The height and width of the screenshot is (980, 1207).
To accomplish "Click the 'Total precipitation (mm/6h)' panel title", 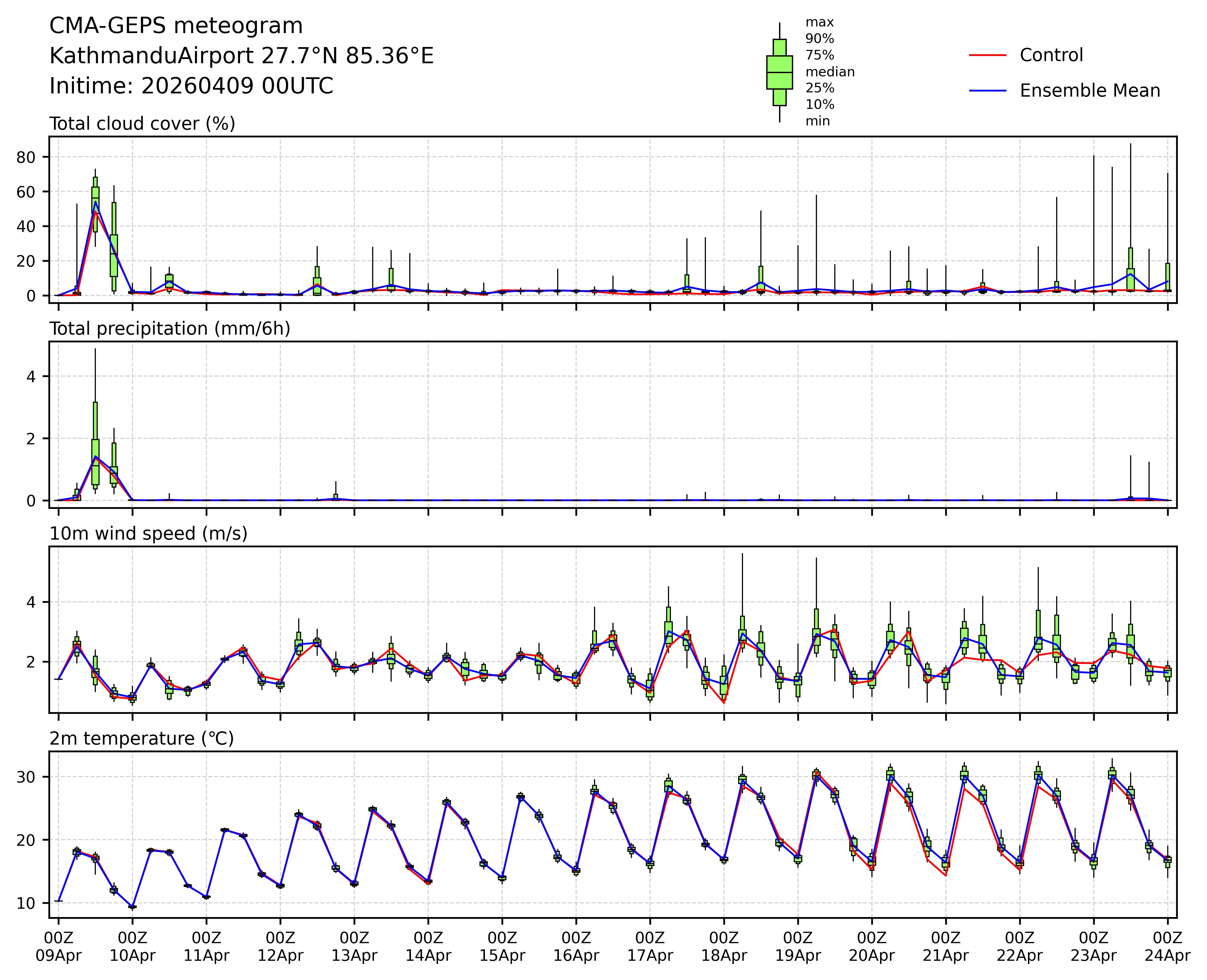I will click(170, 329).
